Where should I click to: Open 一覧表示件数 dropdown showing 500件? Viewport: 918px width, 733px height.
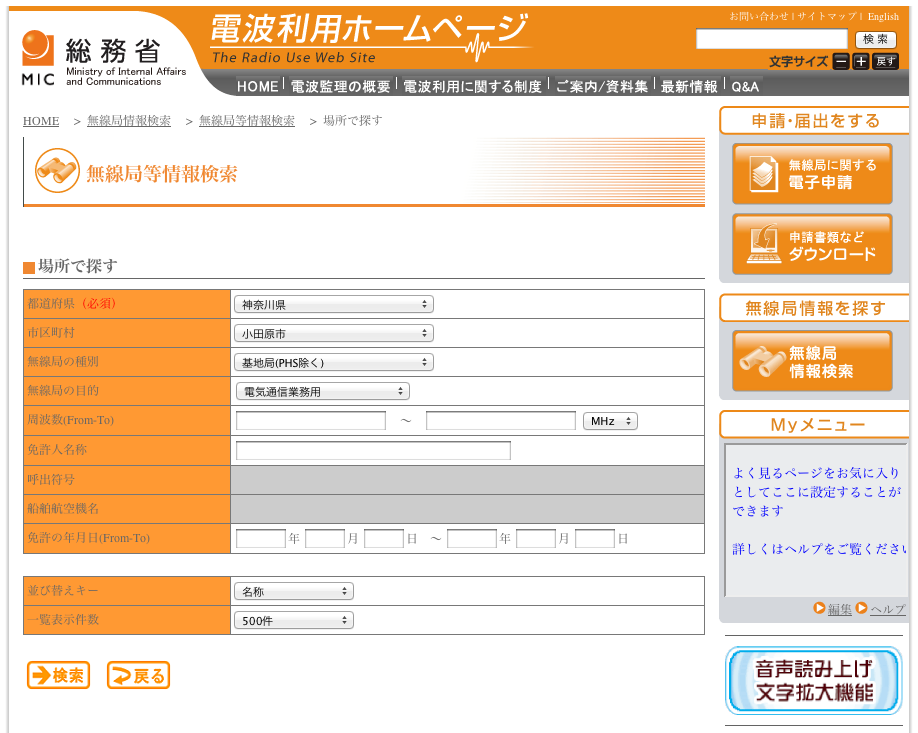tap(294, 621)
